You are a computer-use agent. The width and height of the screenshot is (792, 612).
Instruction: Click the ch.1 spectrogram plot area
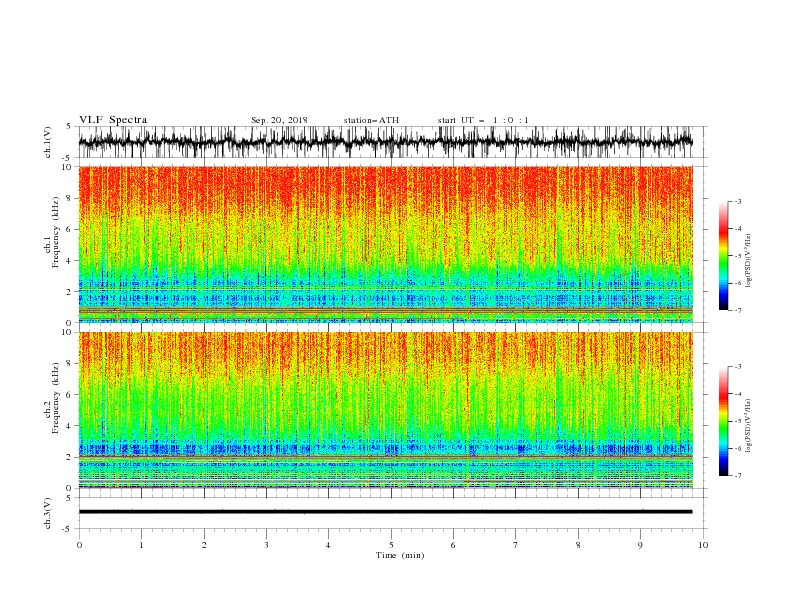click(x=386, y=244)
